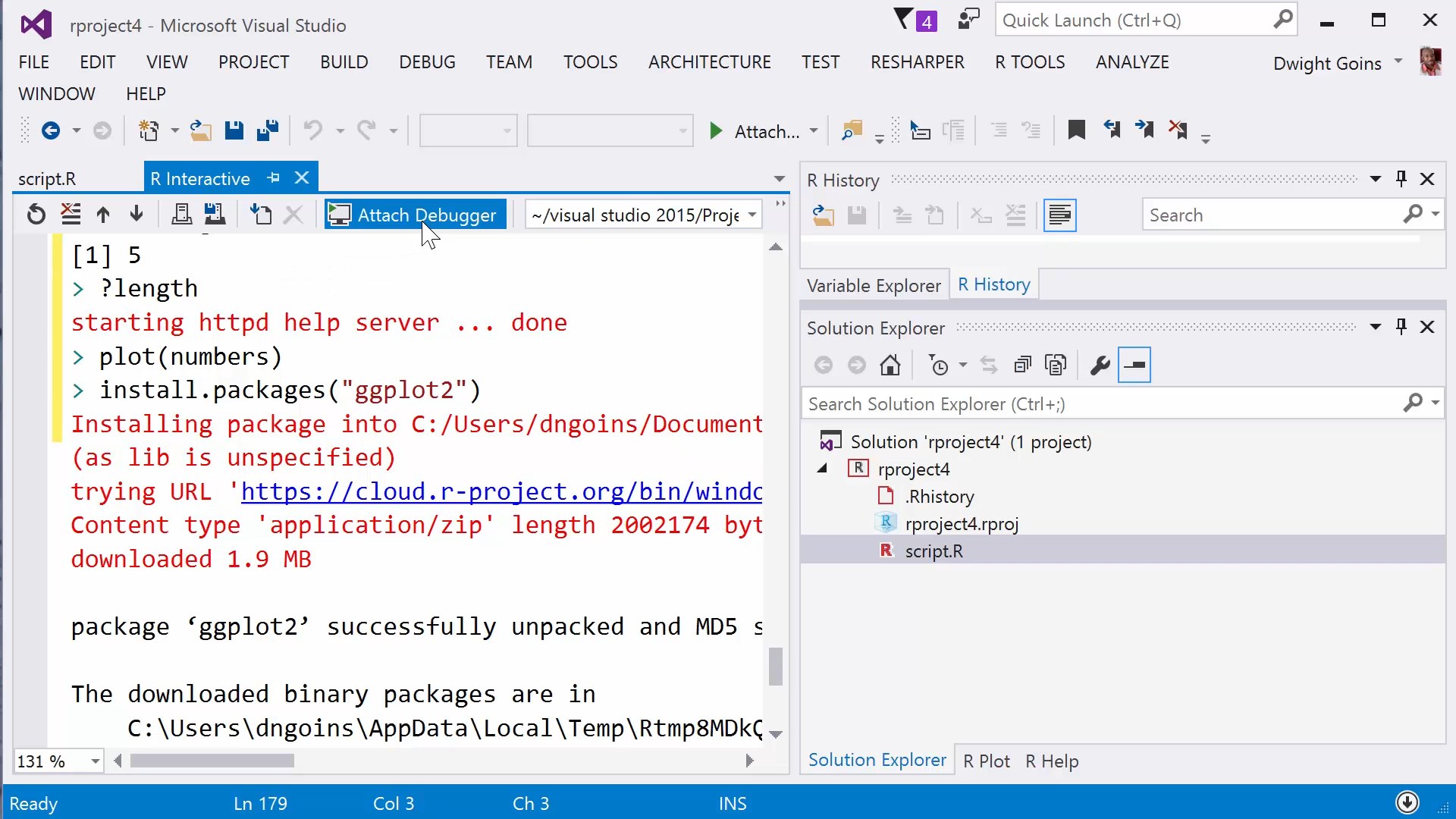This screenshot has height=819, width=1456.
Task: Click the Home icon in Solution Explorer
Action: click(x=890, y=366)
